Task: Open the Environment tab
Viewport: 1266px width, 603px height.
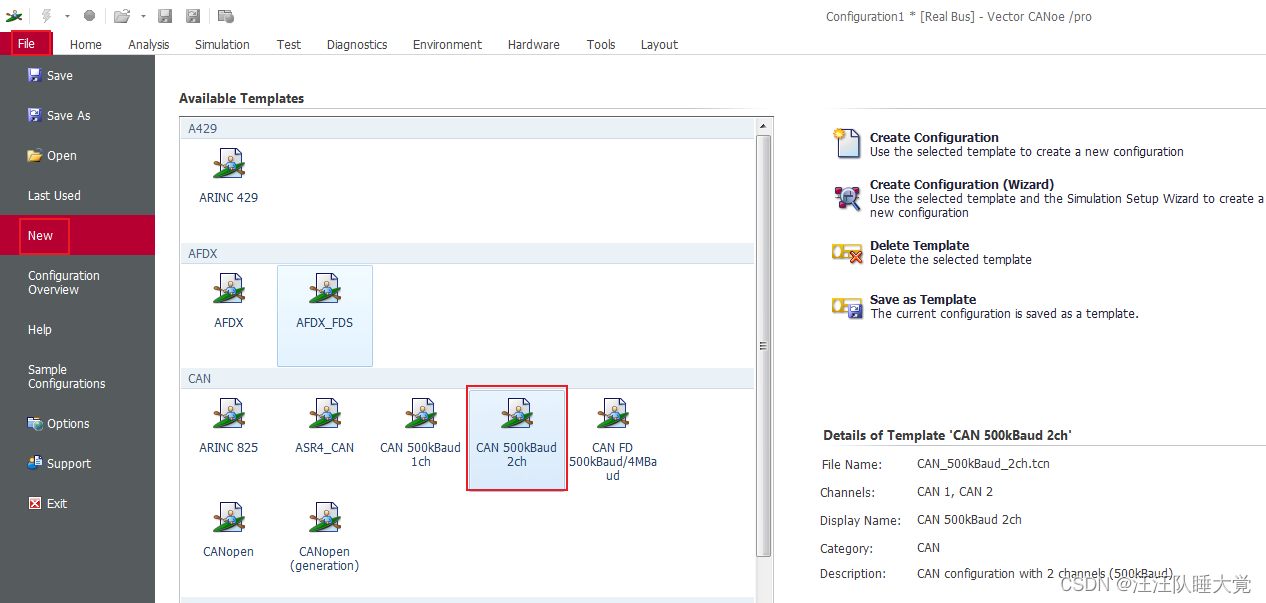Action: (447, 44)
